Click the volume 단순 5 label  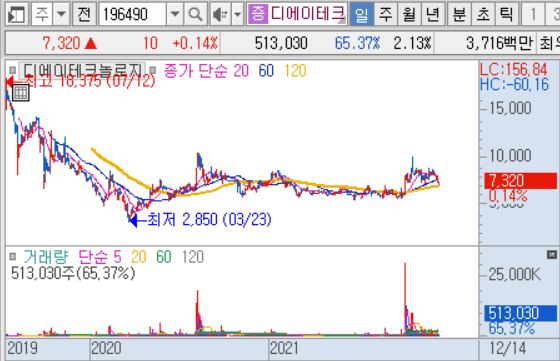pos(100,257)
